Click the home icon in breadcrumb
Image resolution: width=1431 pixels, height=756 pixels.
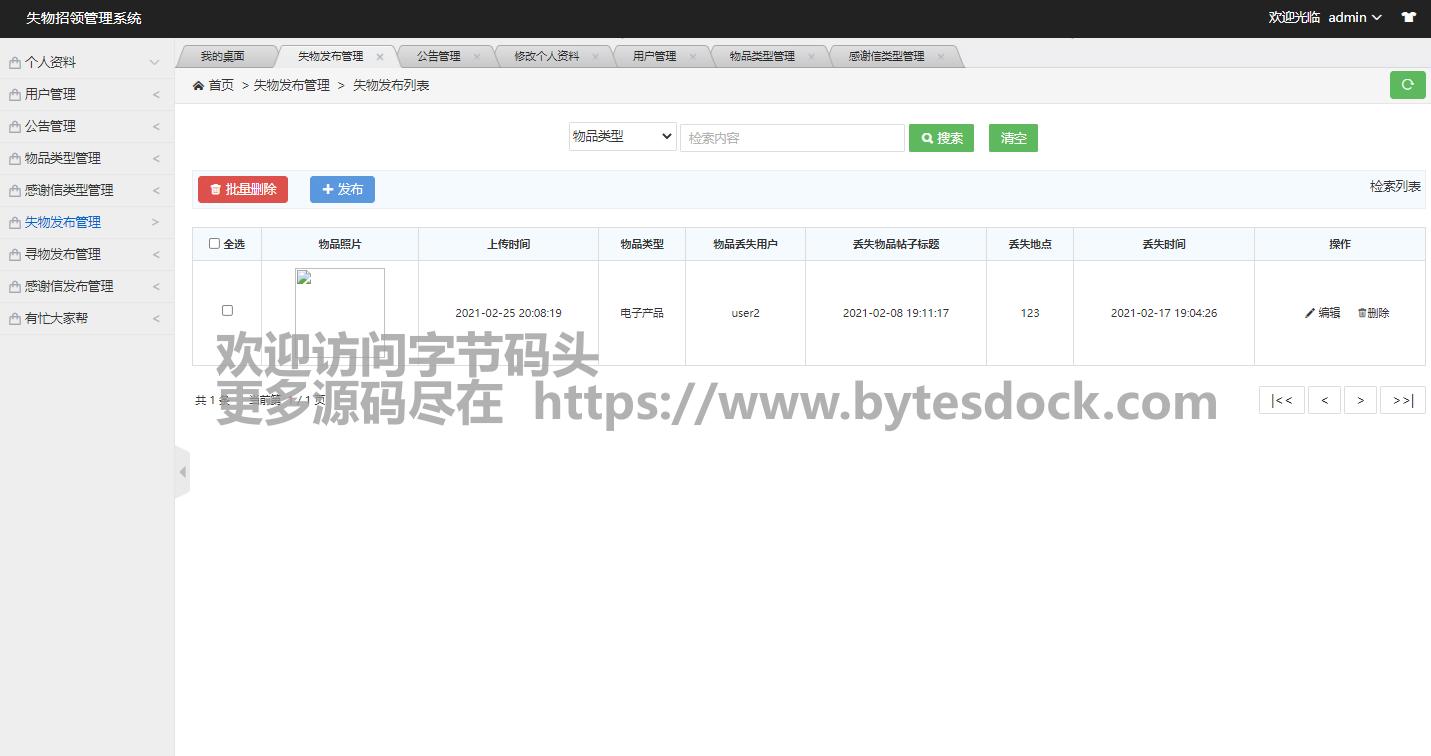(198, 86)
